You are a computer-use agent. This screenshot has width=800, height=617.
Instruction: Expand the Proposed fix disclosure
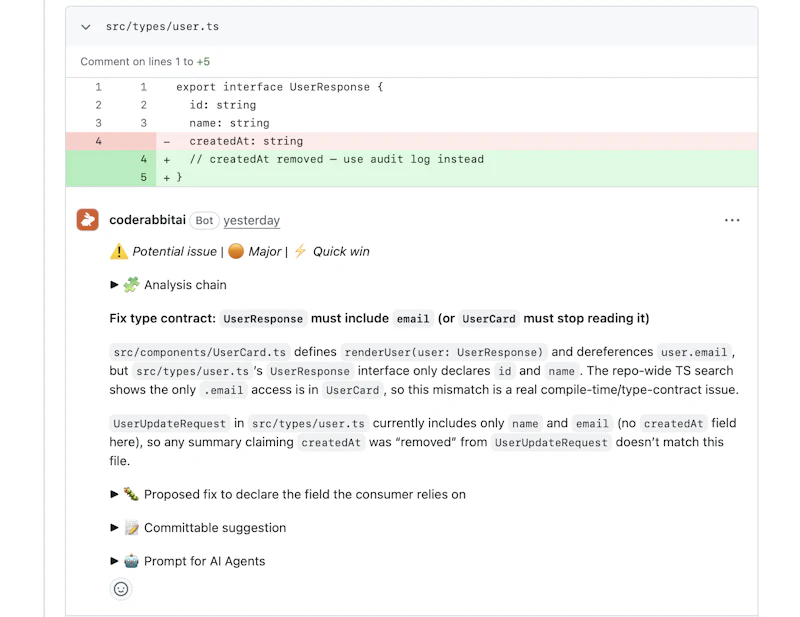[x=288, y=495]
